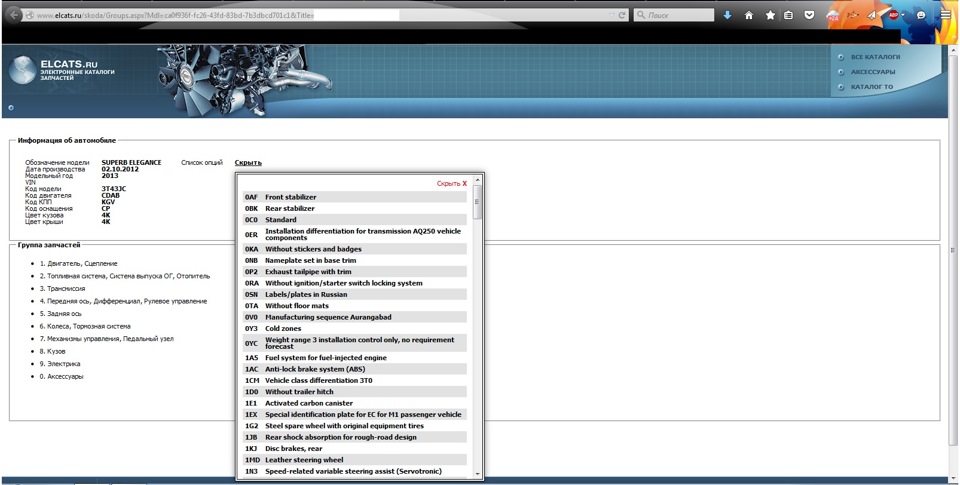960x485 pixels.
Task: Select row 0NB Nameplate set in base trim
Action: pos(354,261)
